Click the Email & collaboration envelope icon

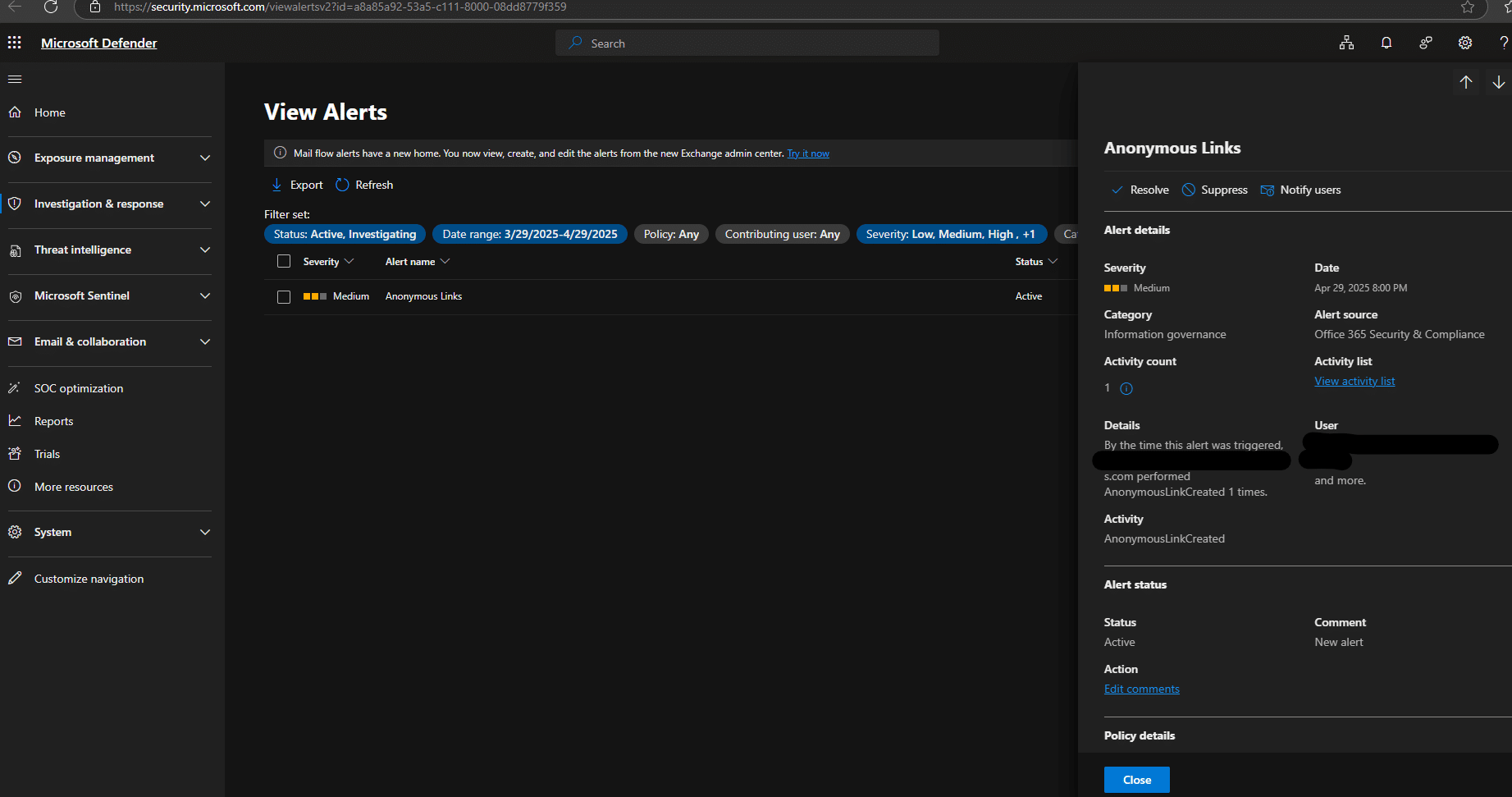[15, 341]
